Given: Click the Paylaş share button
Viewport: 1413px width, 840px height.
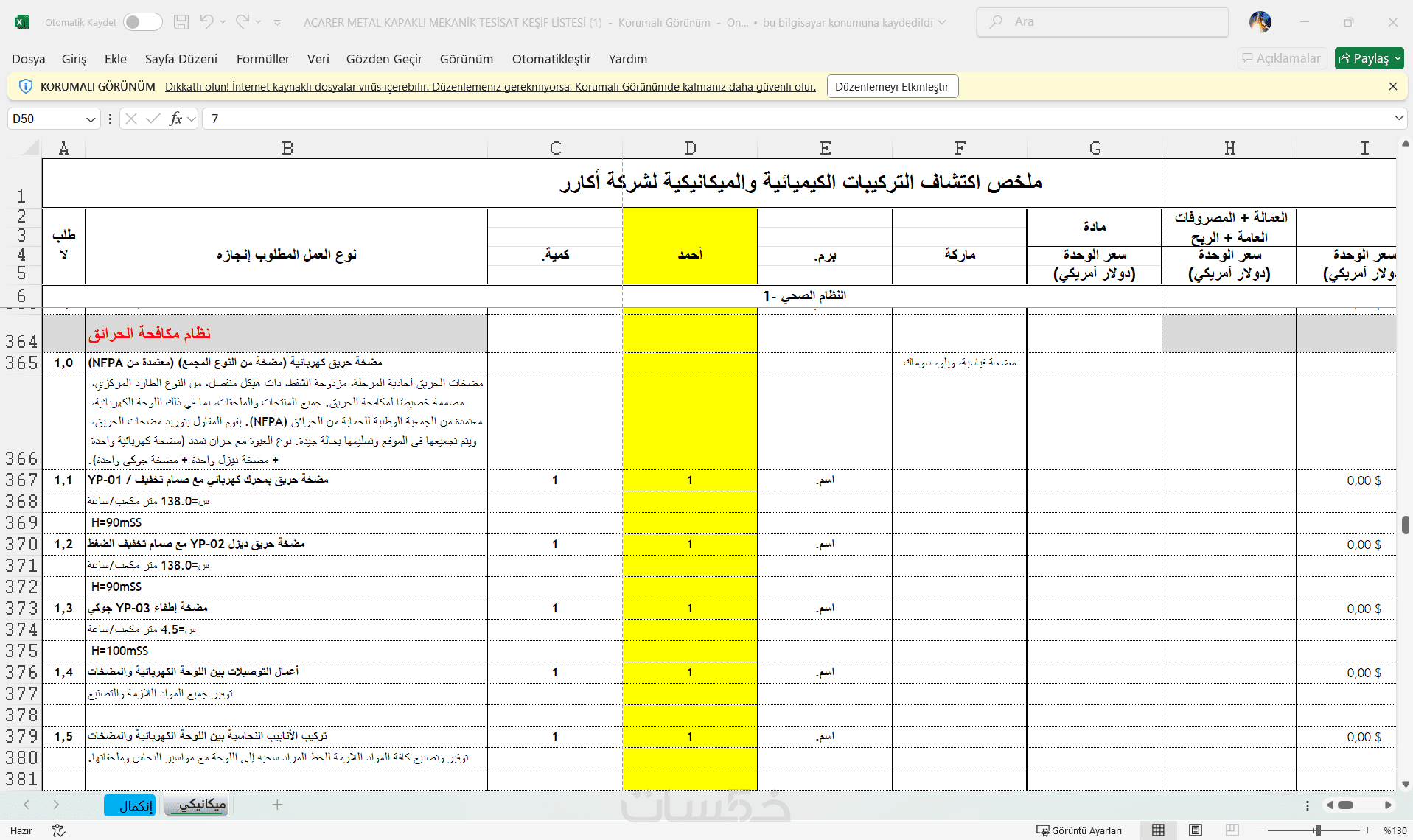Looking at the screenshot, I should [1369, 58].
